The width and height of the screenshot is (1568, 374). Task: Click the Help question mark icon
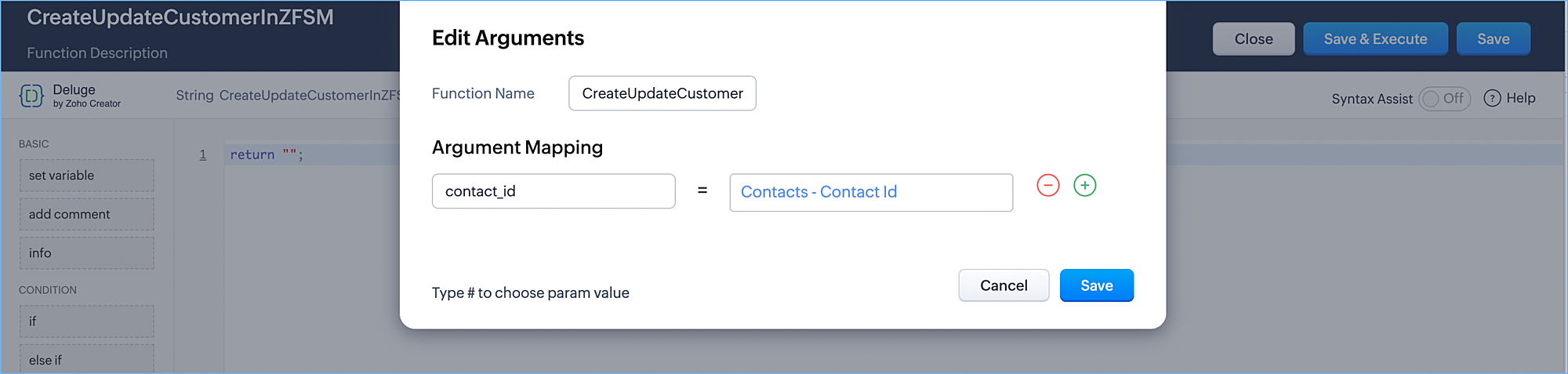point(1493,98)
